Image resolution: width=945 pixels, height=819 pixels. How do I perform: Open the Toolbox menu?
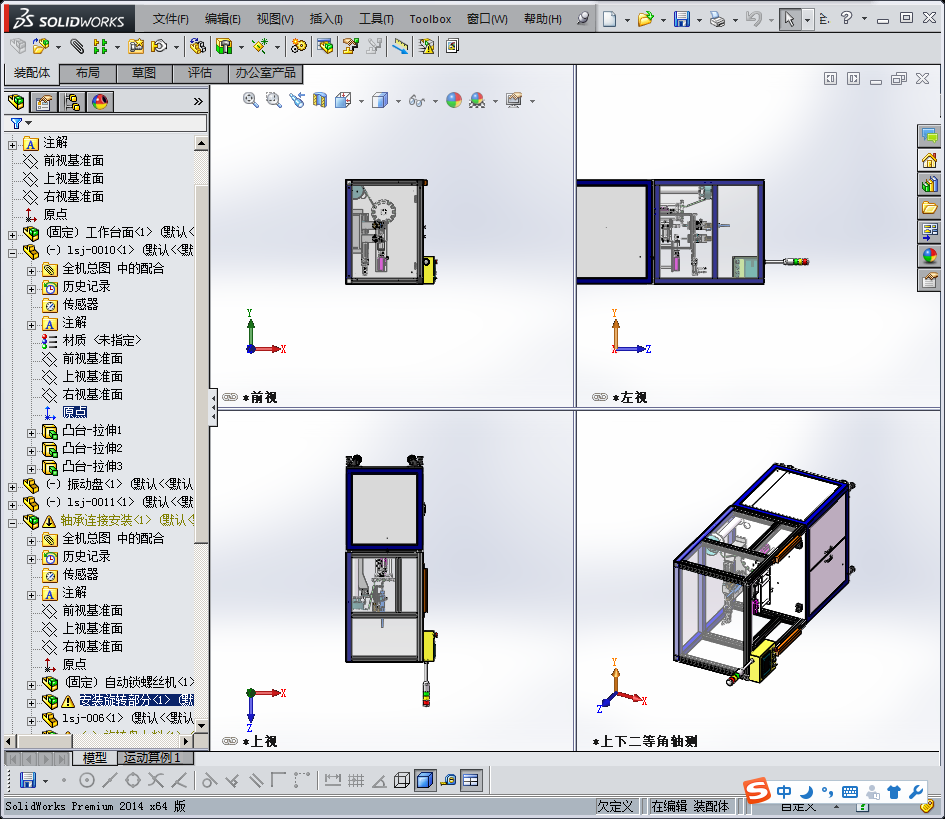(x=430, y=19)
